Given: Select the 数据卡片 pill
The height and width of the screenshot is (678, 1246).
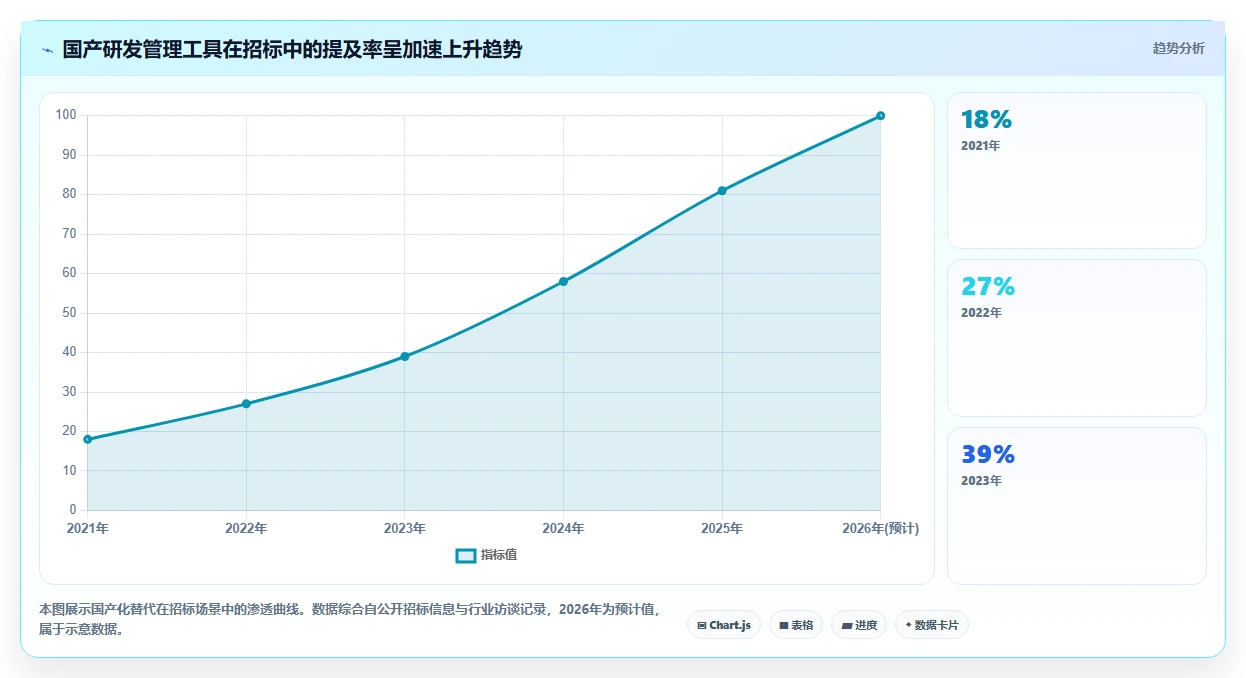Looking at the screenshot, I should point(932,625).
